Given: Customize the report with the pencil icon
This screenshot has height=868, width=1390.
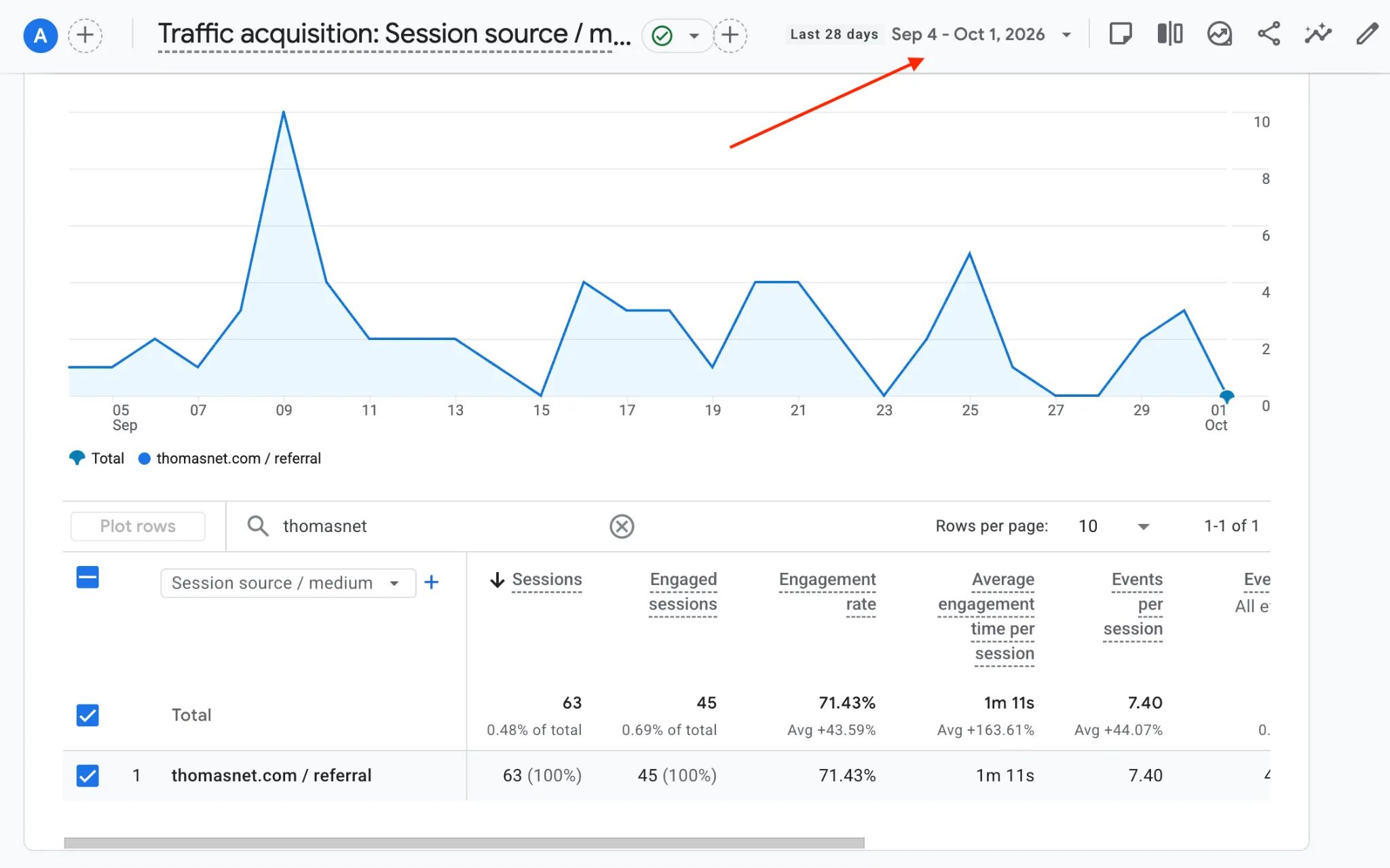Looking at the screenshot, I should (1367, 33).
